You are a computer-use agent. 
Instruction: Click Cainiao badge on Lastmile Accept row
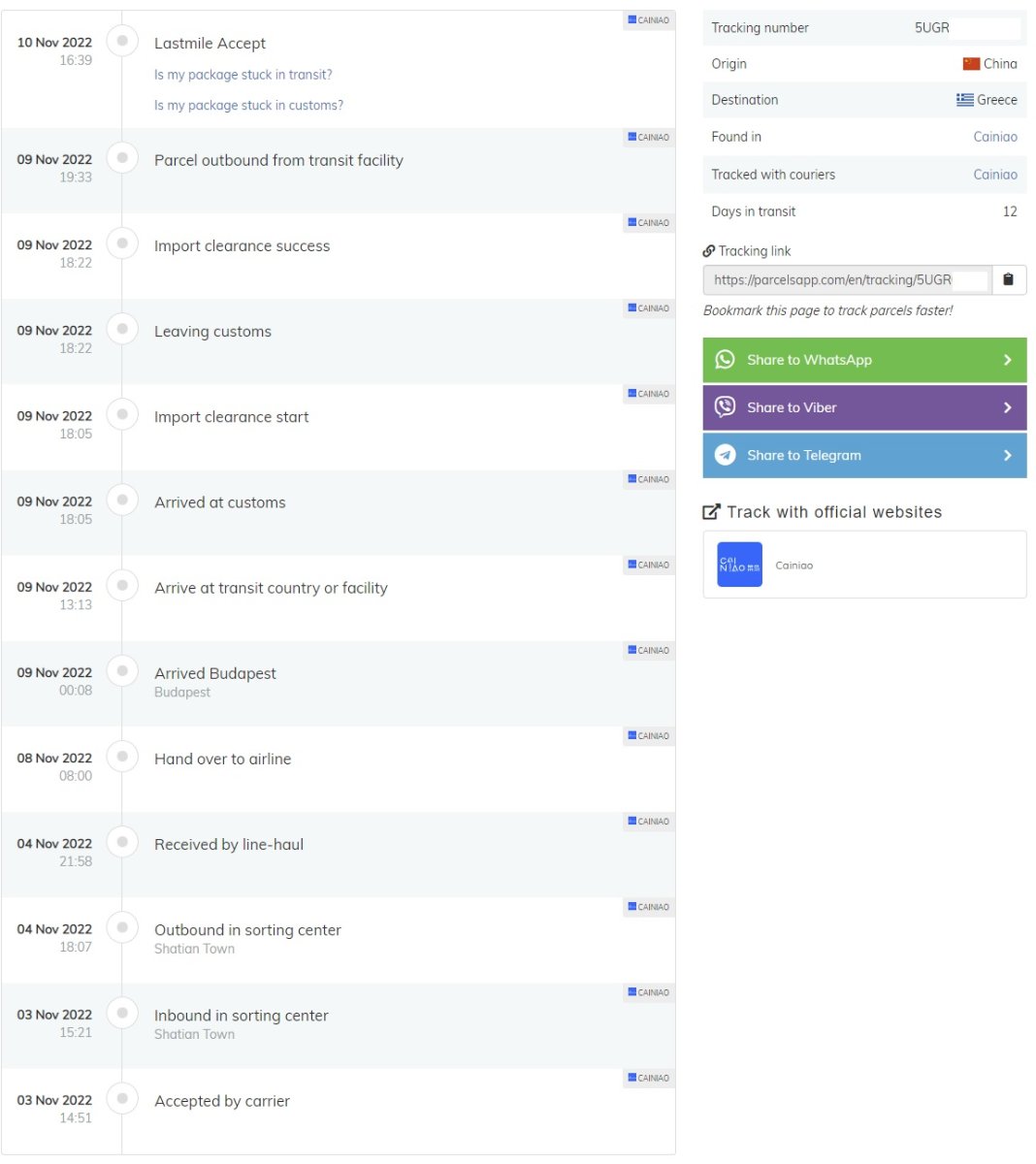pos(648,19)
